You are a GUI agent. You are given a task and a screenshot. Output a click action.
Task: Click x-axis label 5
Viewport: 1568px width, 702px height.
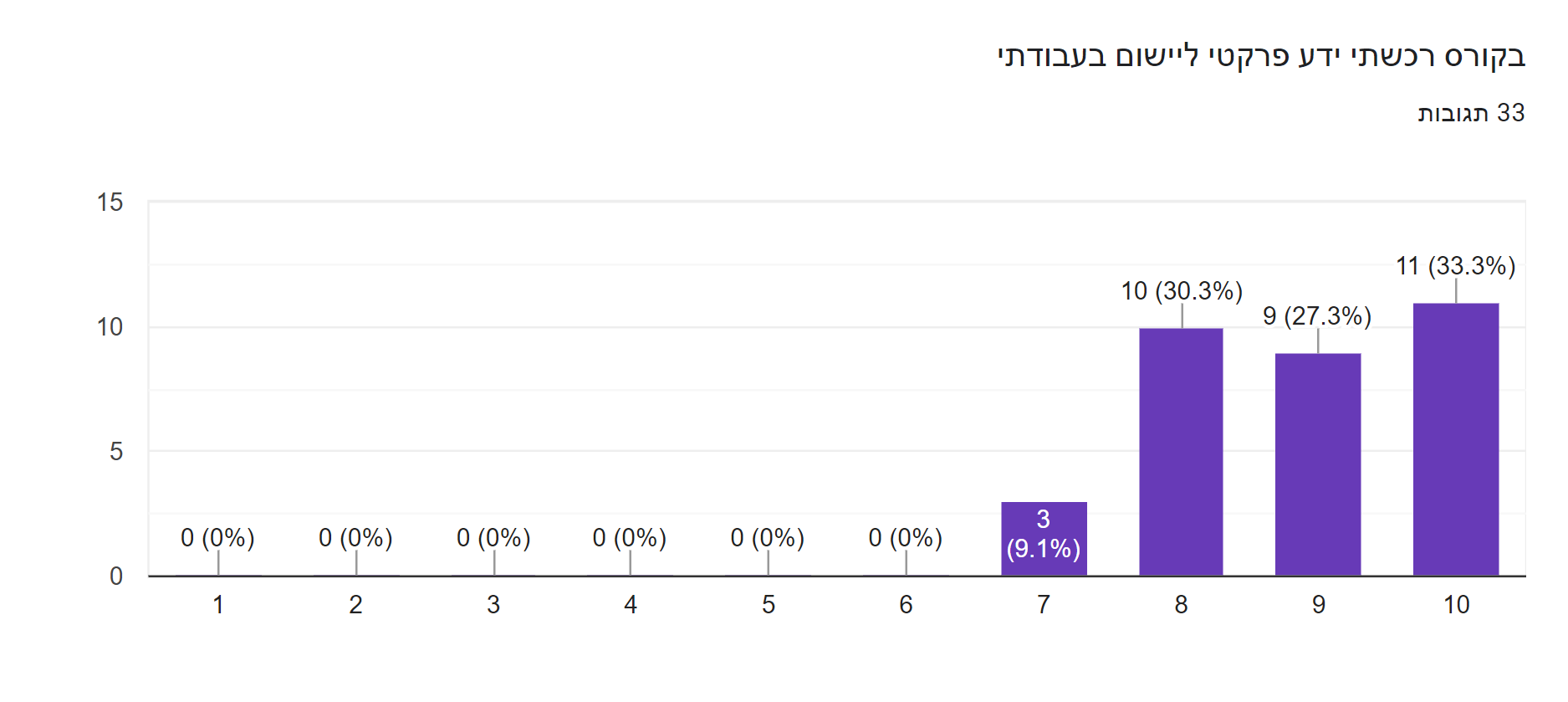pos(768,604)
